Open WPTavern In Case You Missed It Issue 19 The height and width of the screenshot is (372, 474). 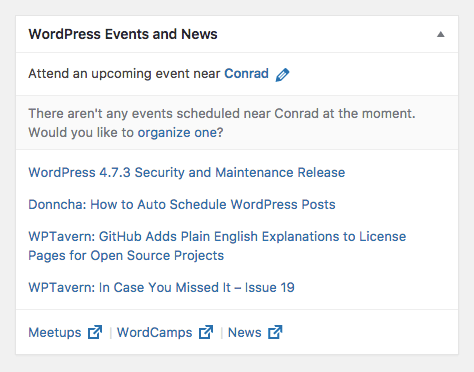coord(161,287)
